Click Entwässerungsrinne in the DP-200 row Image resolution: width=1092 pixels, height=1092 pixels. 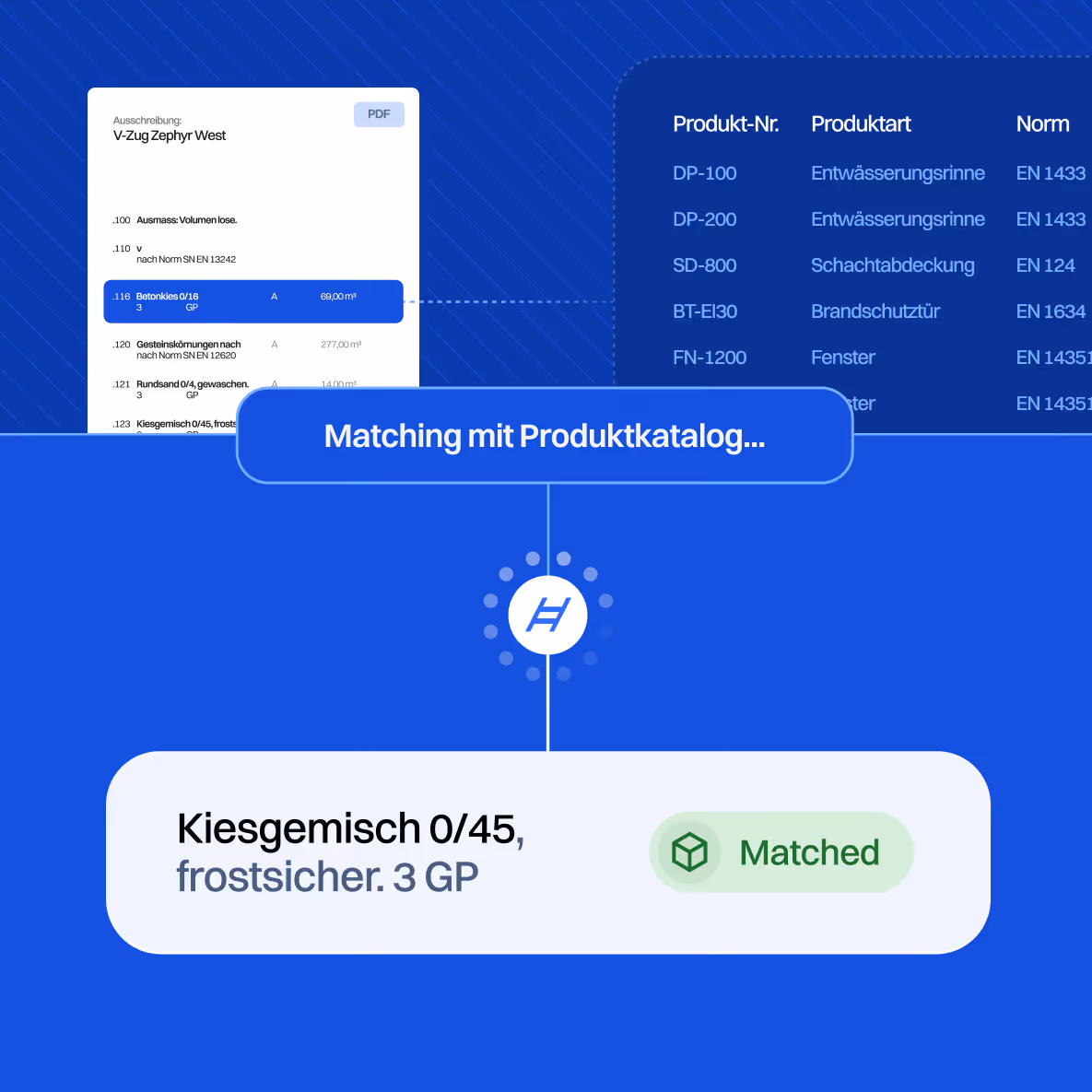898,219
